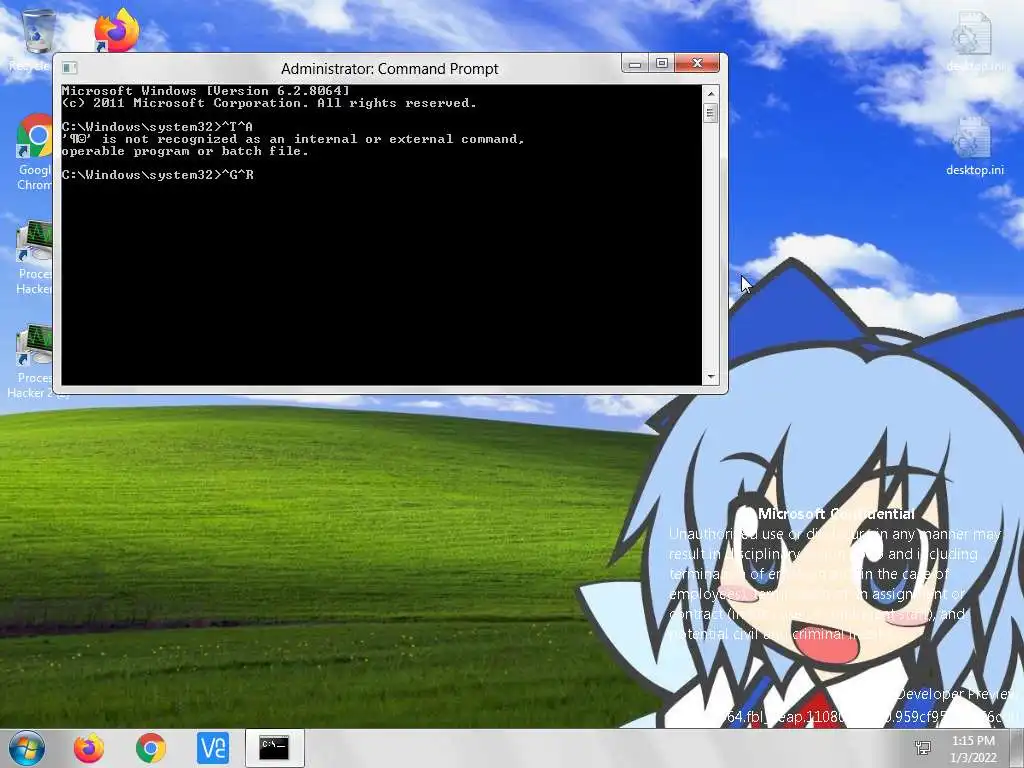
Task: Click the Command Prompt scrollbar up arrow
Action: 711,93
